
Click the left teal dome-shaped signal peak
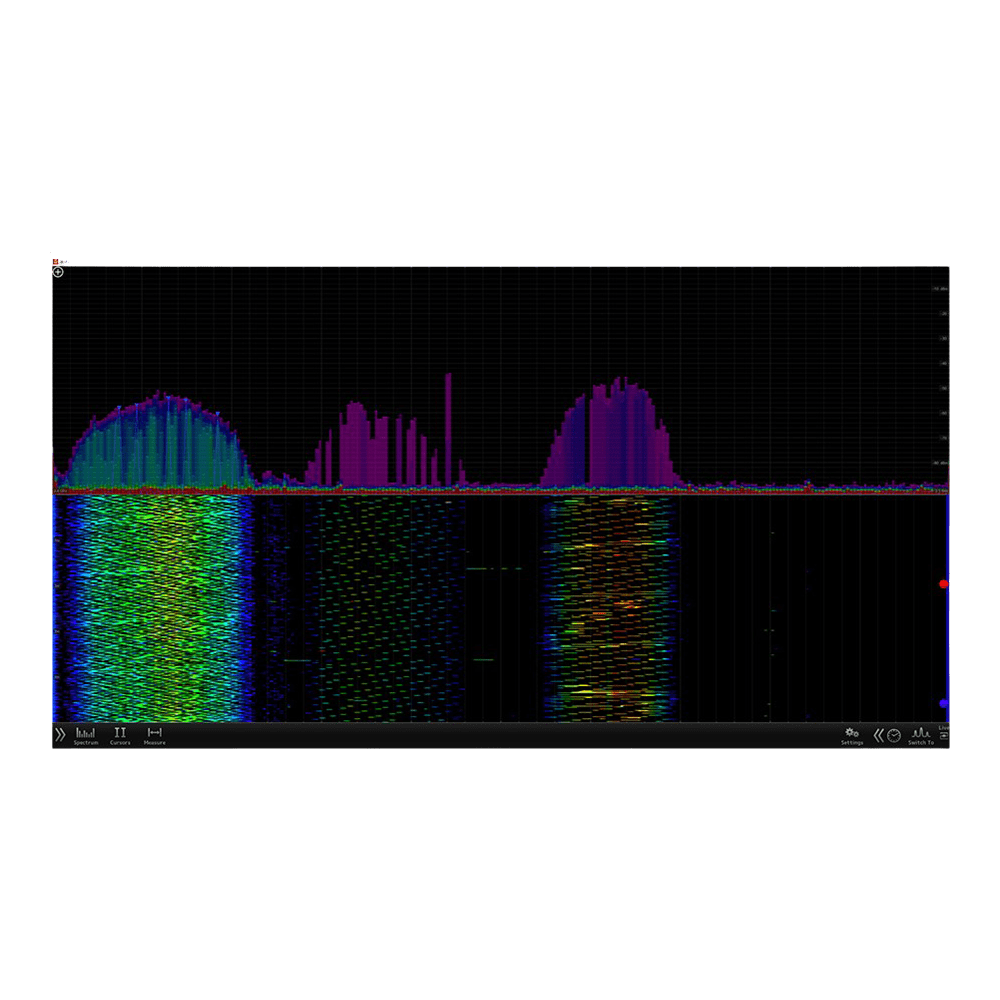157,440
